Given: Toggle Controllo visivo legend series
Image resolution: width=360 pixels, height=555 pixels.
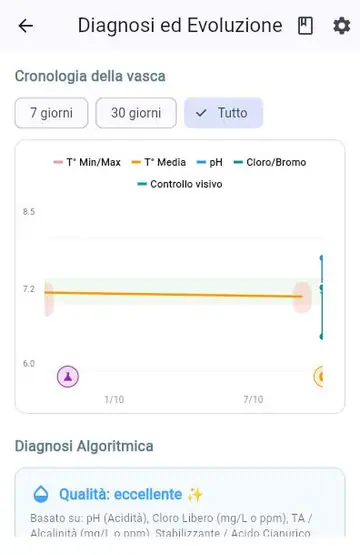Looking at the screenshot, I should [x=179, y=184].
